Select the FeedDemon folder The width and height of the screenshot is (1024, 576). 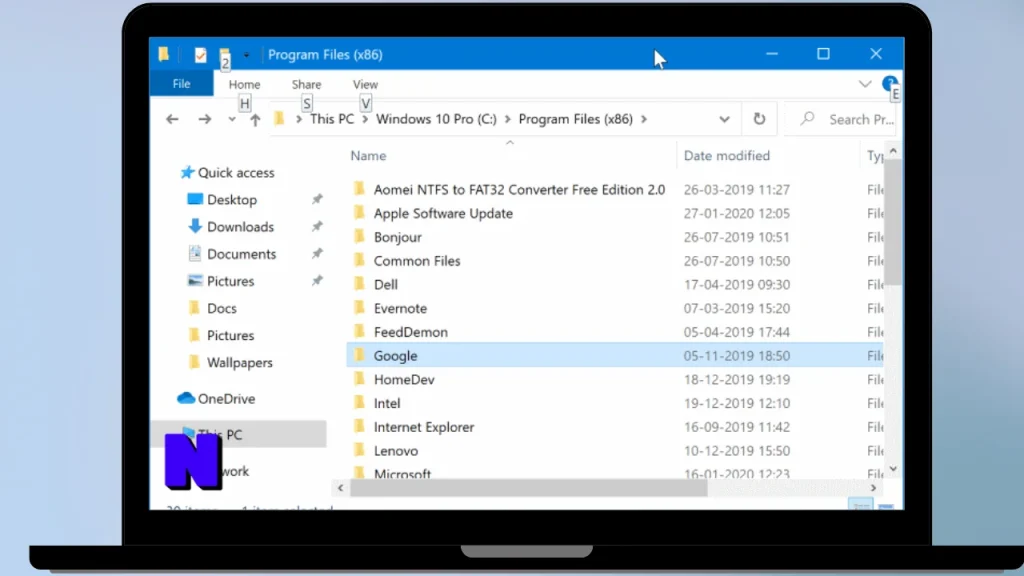(411, 332)
